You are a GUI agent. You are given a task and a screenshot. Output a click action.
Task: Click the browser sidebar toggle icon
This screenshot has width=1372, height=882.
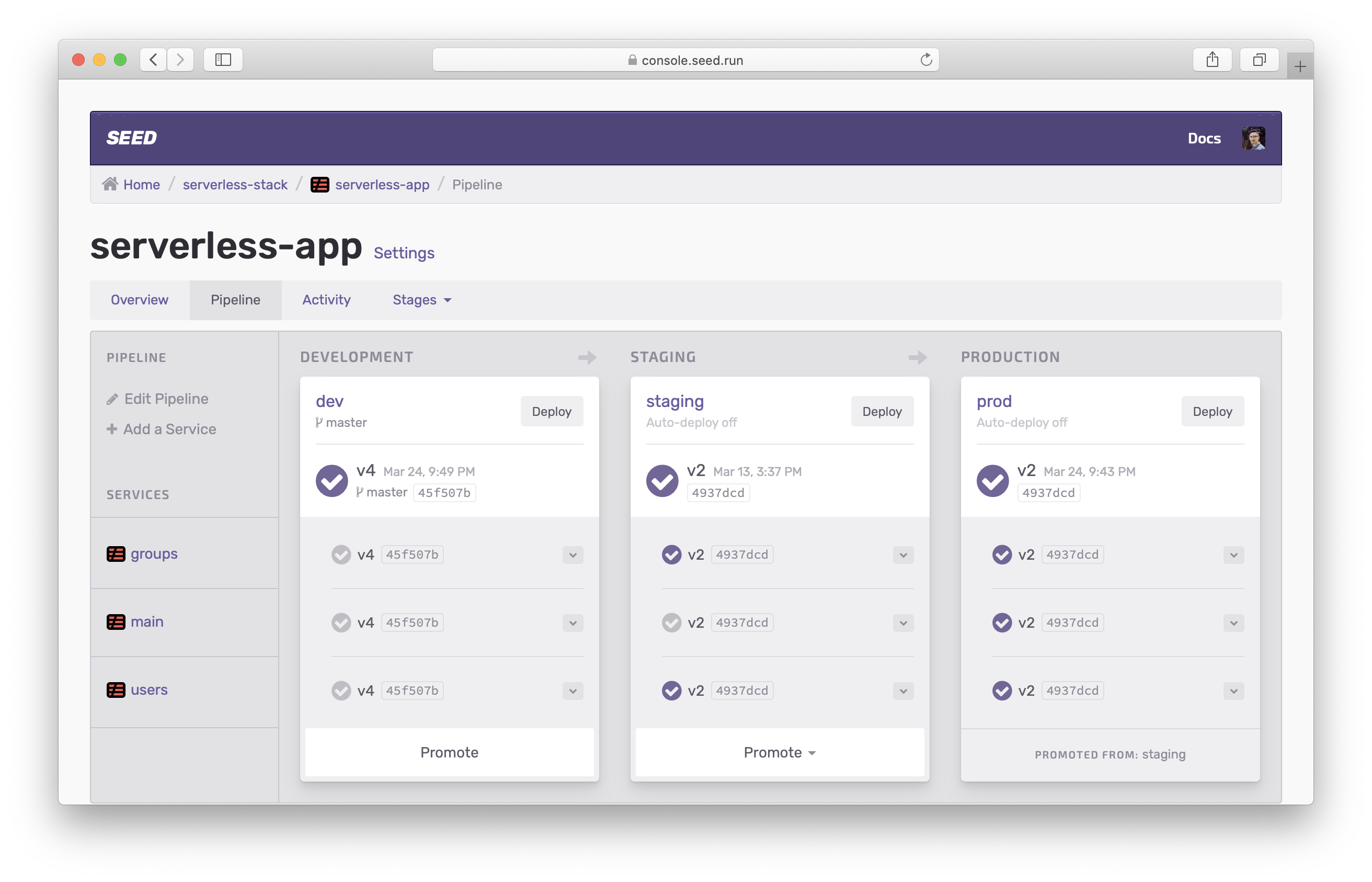click(223, 60)
